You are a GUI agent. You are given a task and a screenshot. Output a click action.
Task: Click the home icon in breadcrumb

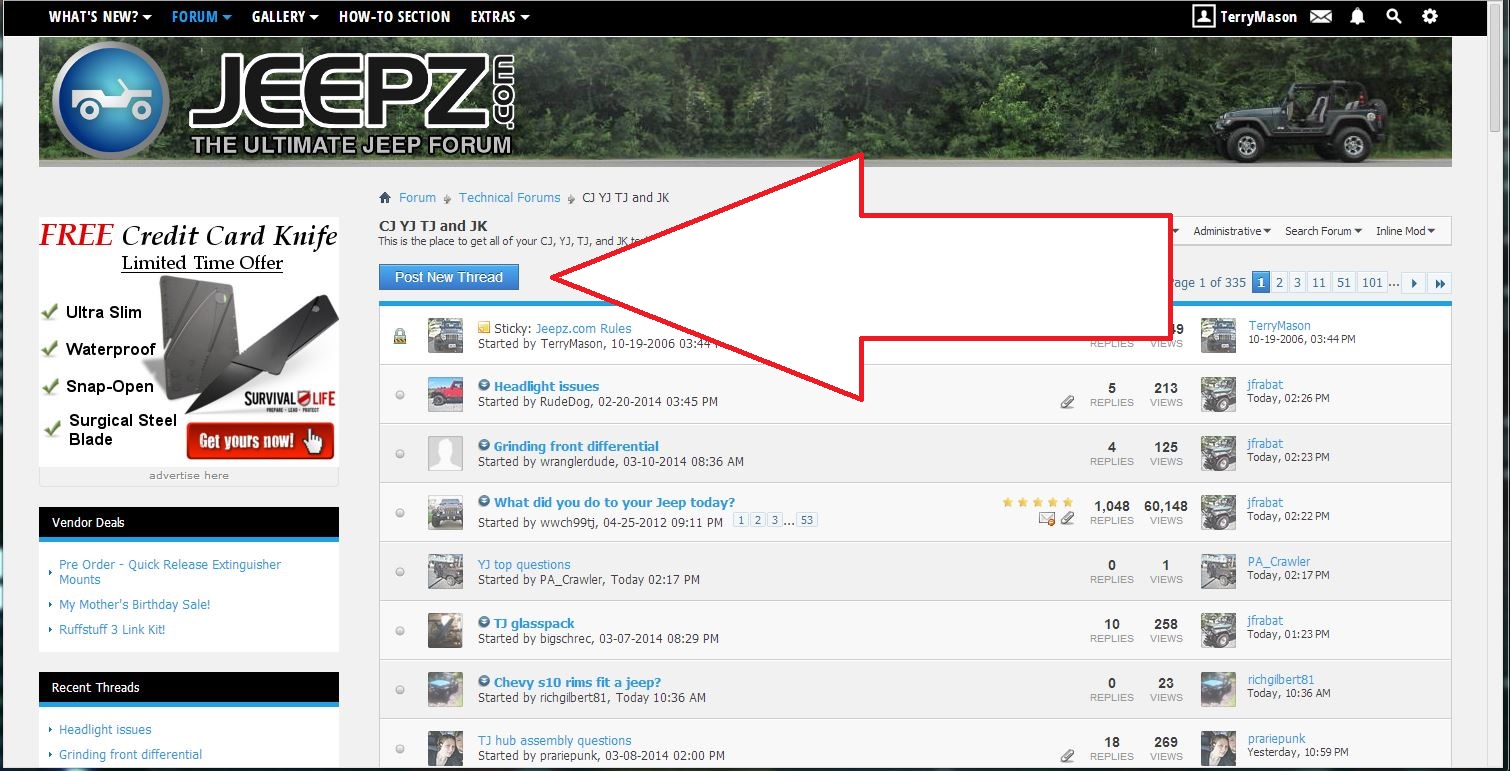[x=385, y=198]
